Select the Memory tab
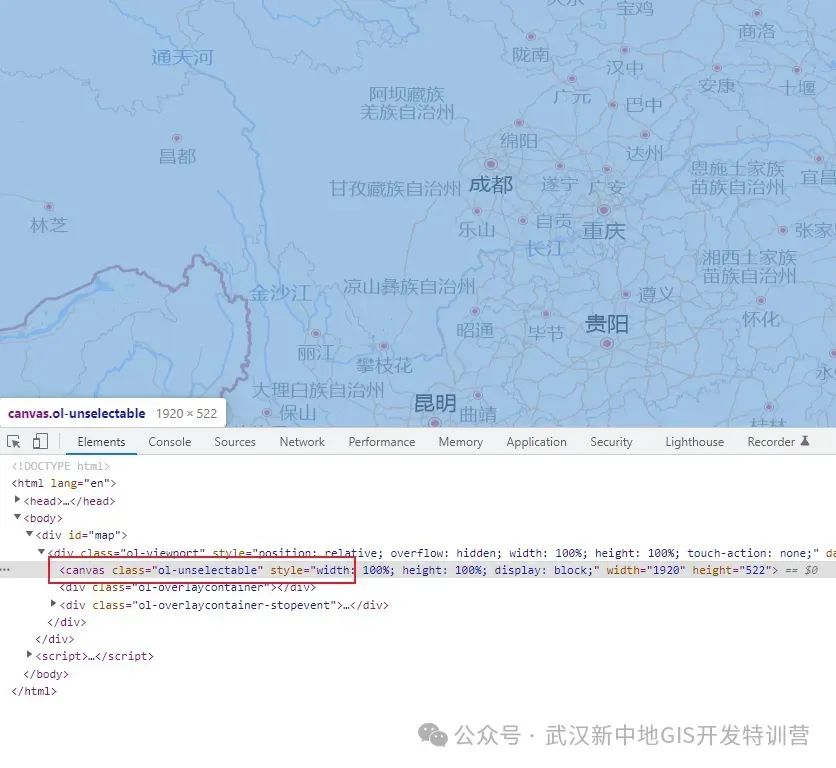Viewport: 836px width, 768px height. [461, 442]
